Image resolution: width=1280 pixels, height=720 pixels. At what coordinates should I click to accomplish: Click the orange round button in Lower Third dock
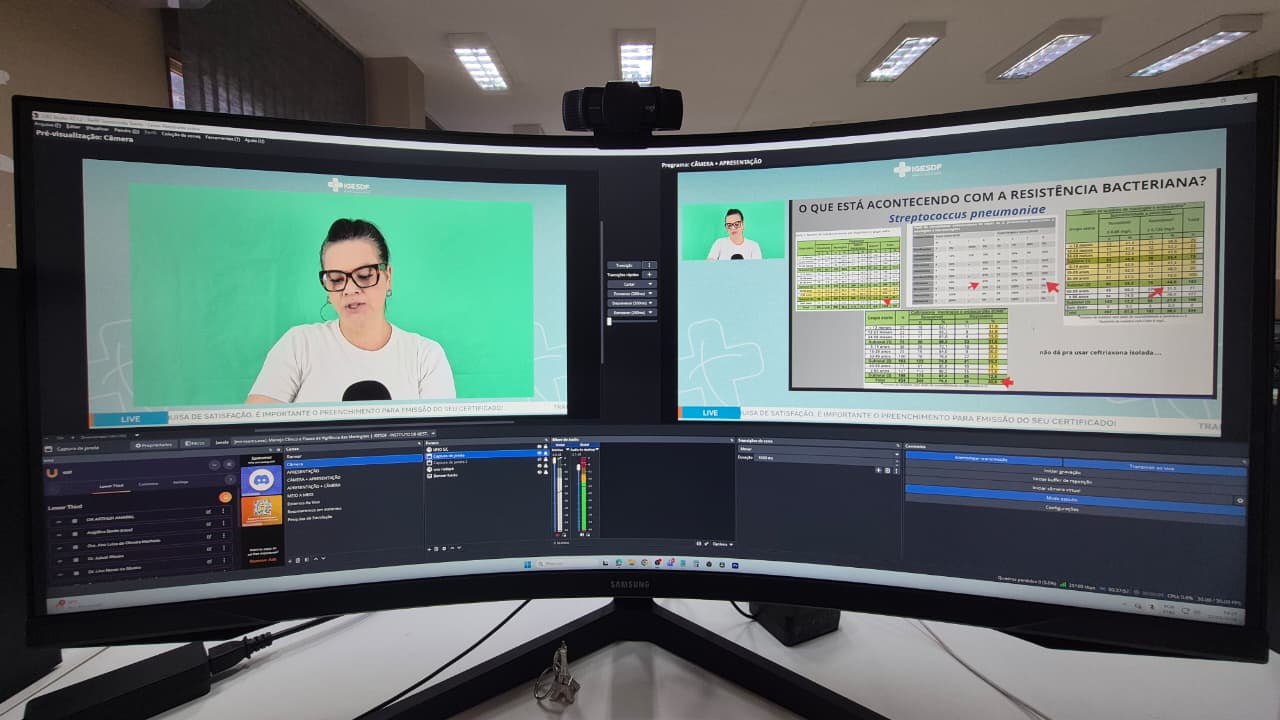pyautogui.click(x=225, y=497)
